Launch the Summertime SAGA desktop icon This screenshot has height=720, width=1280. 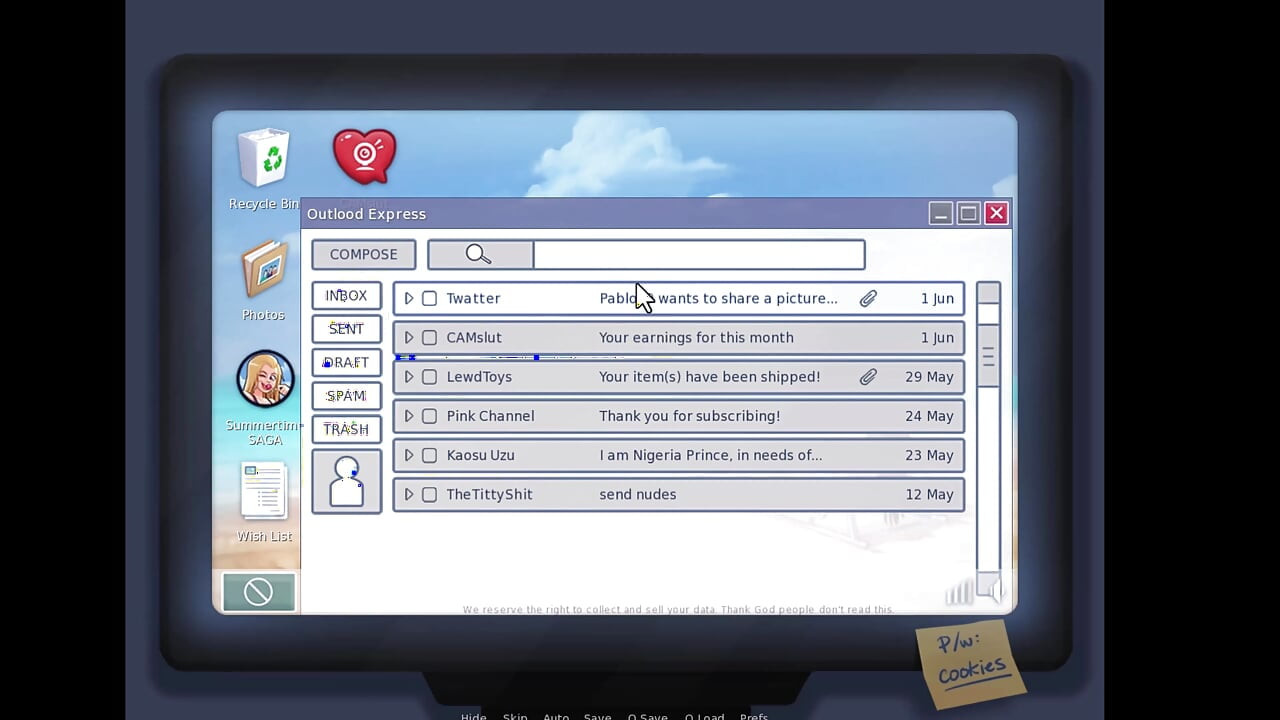point(265,380)
